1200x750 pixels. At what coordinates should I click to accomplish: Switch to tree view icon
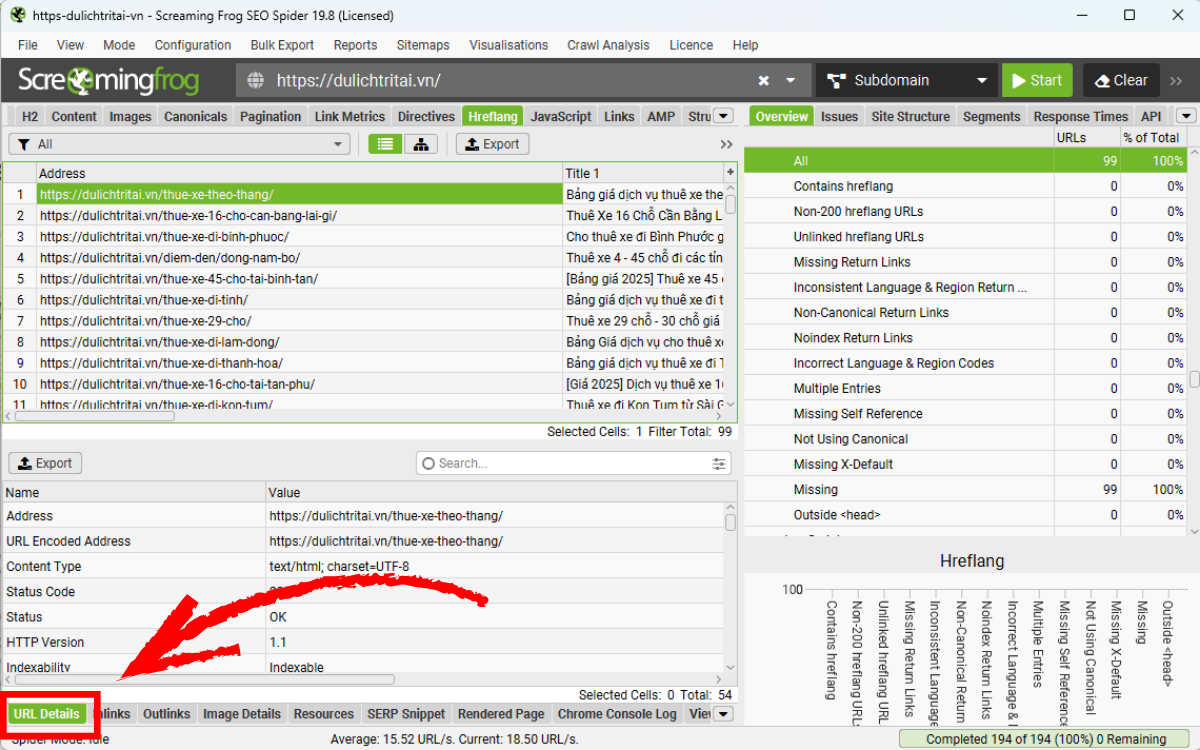point(420,144)
